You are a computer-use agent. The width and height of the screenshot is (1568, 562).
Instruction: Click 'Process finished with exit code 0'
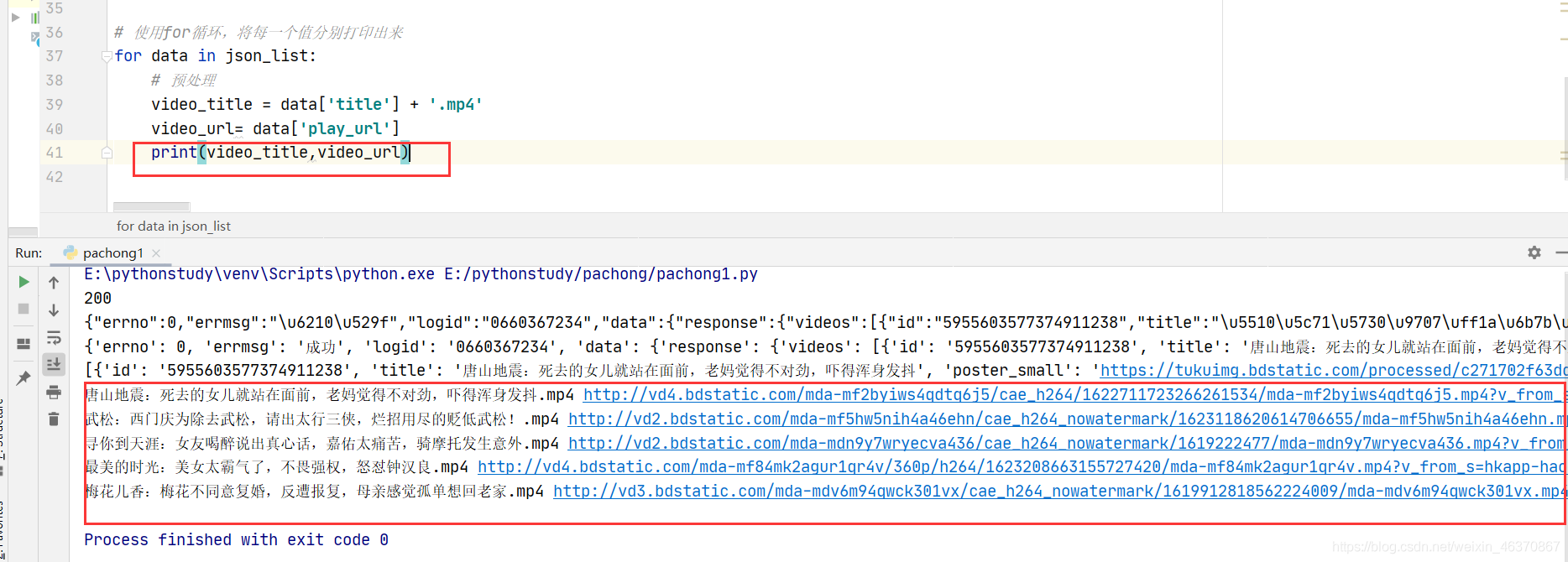[x=236, y=539]
